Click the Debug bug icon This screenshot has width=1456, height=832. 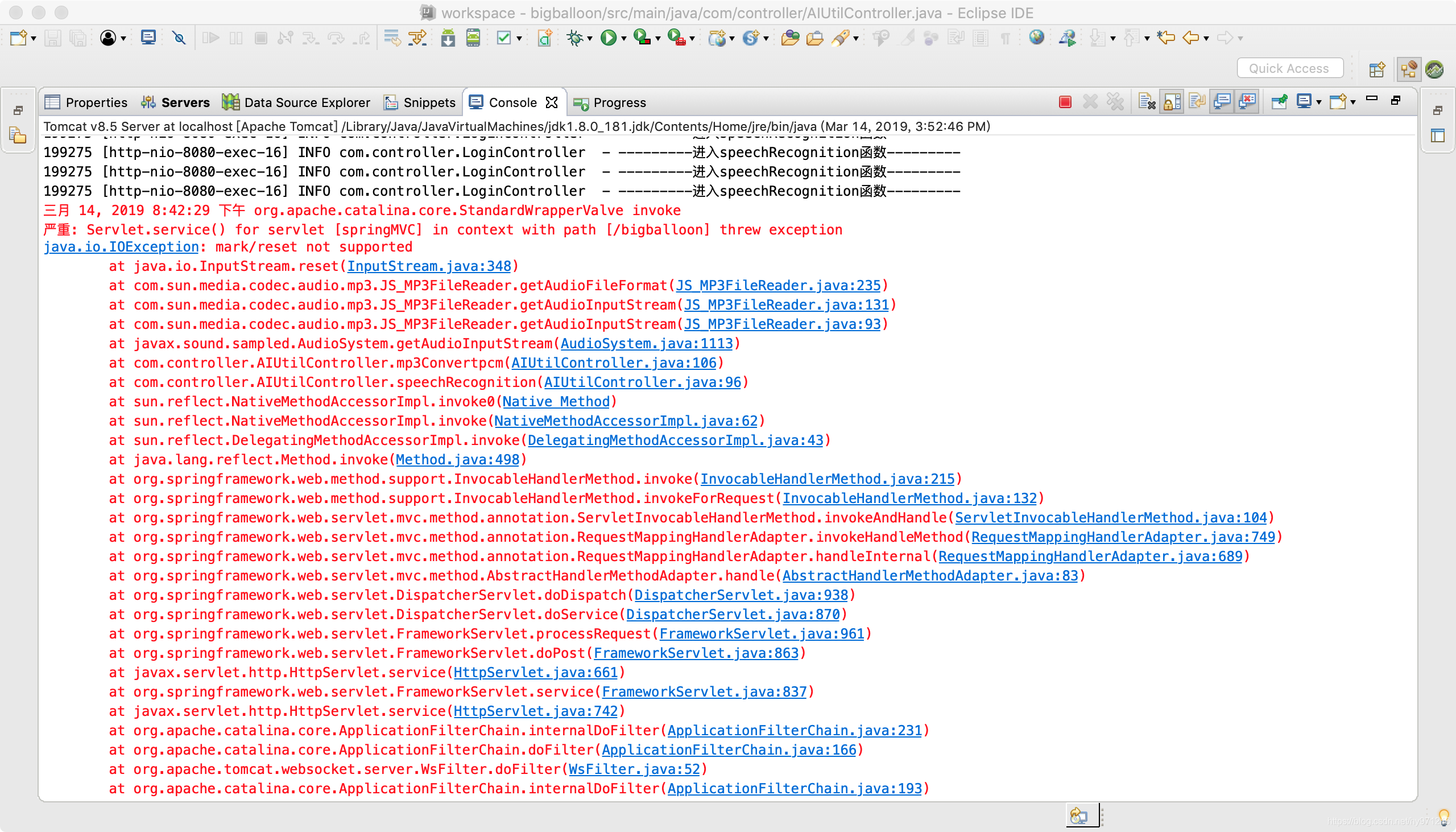574,38
